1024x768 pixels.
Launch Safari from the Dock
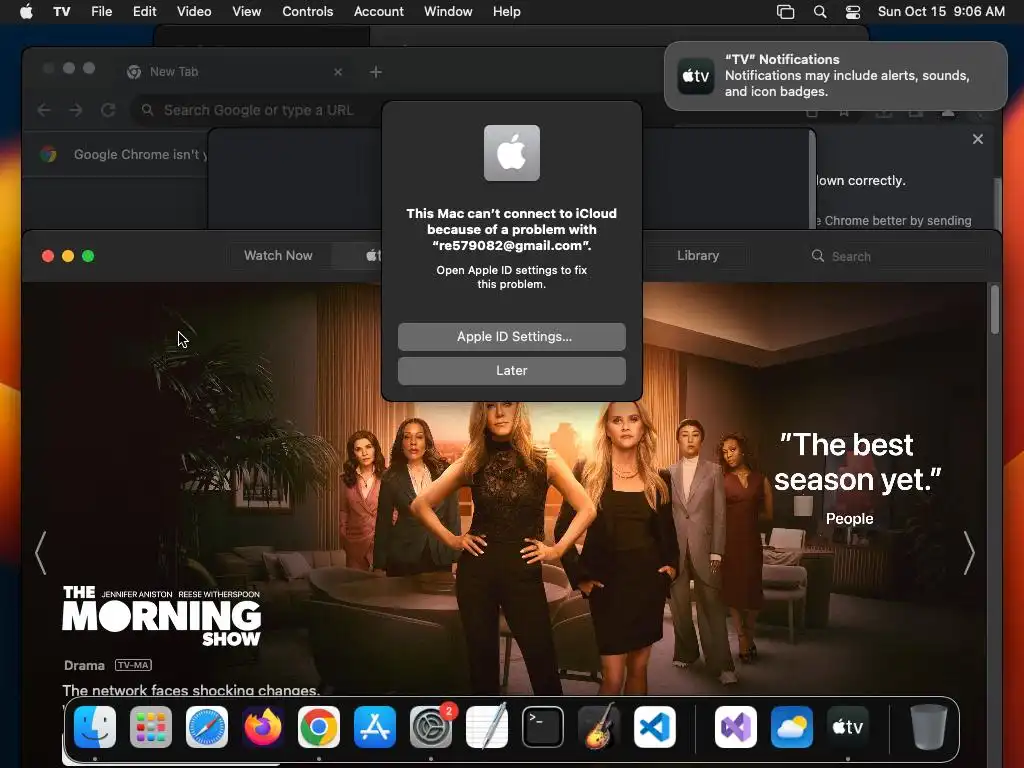[x=207, y=727]
